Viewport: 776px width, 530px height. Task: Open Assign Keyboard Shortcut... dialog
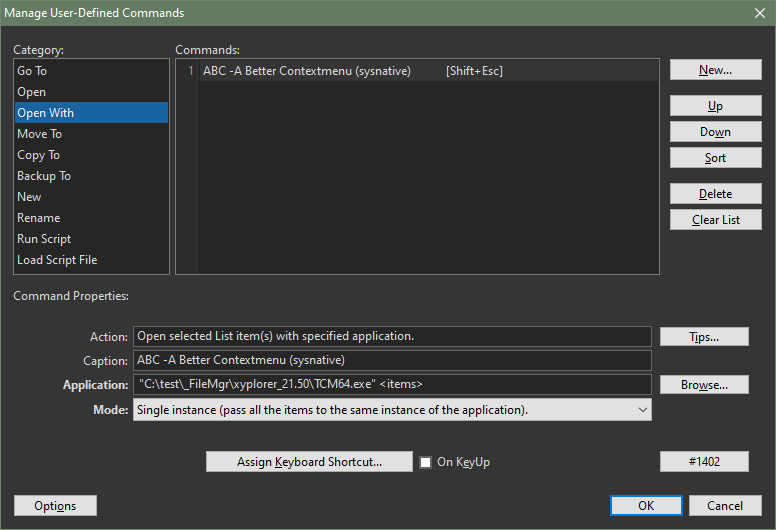pyautogui.click(x=309, y=462)
